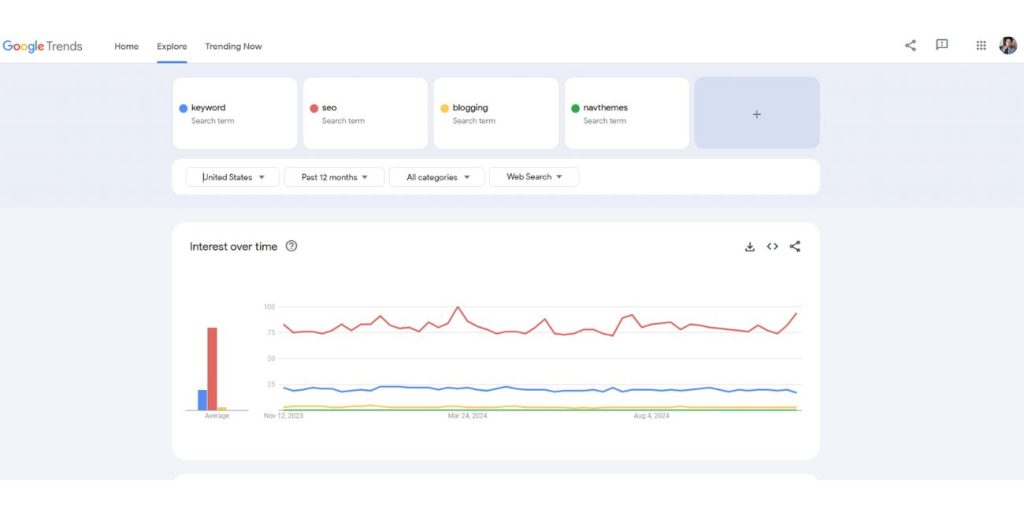The width and height of the screenshot is (1024, 512).
Task: Select the Explore tab
Action: (x=172, y=46)
